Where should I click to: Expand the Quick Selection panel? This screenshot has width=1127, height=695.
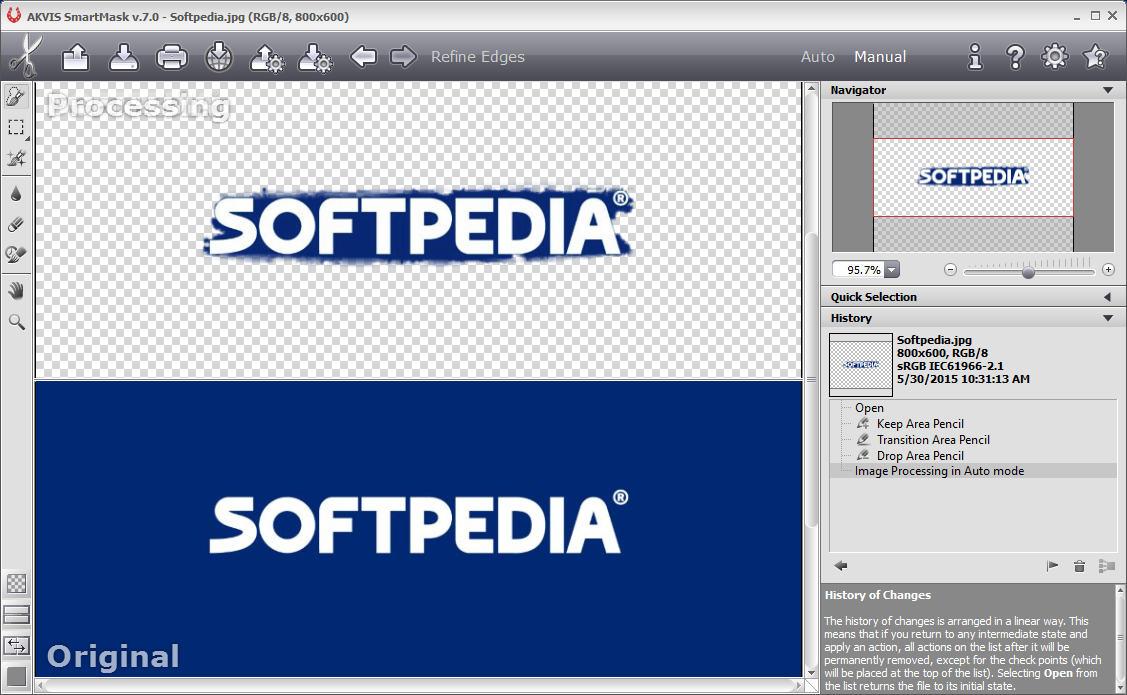pyautogui.click(x=1108, y=297)
